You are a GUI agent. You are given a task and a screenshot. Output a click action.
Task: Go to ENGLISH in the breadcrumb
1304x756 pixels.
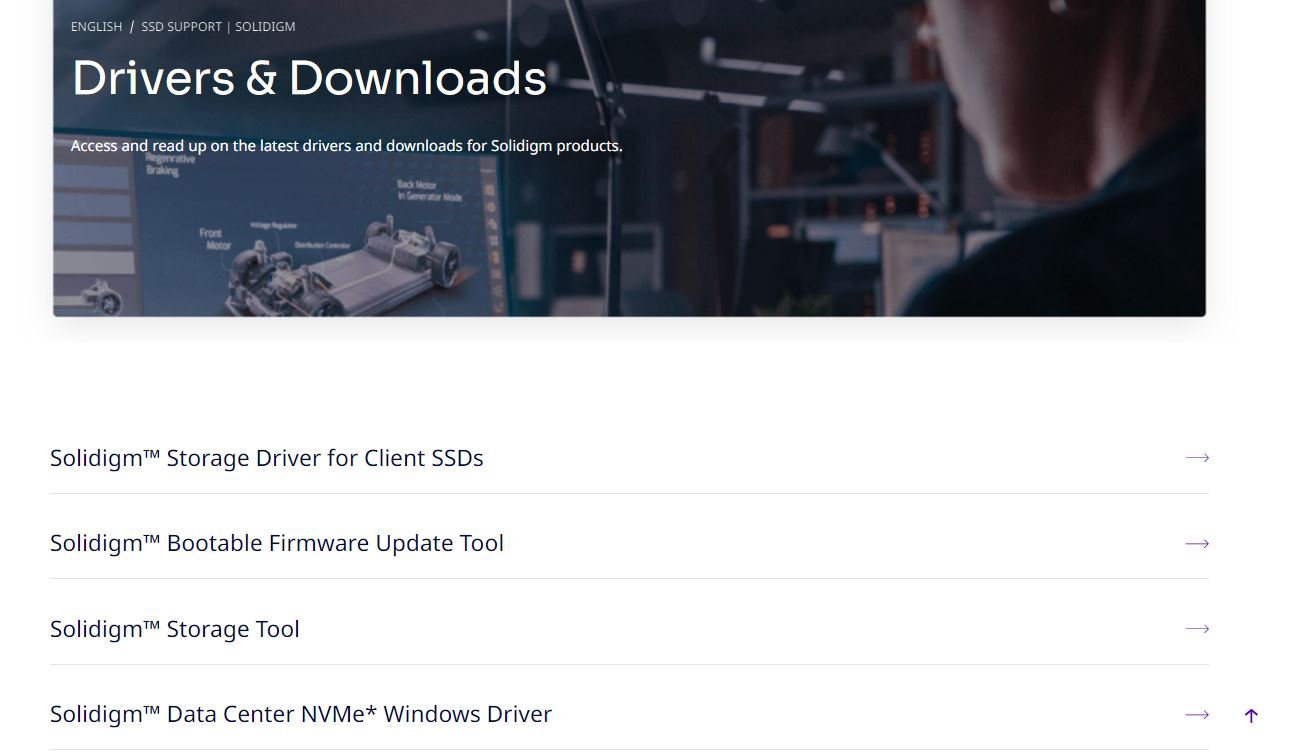pyautogui.click(x=96, y=27)
